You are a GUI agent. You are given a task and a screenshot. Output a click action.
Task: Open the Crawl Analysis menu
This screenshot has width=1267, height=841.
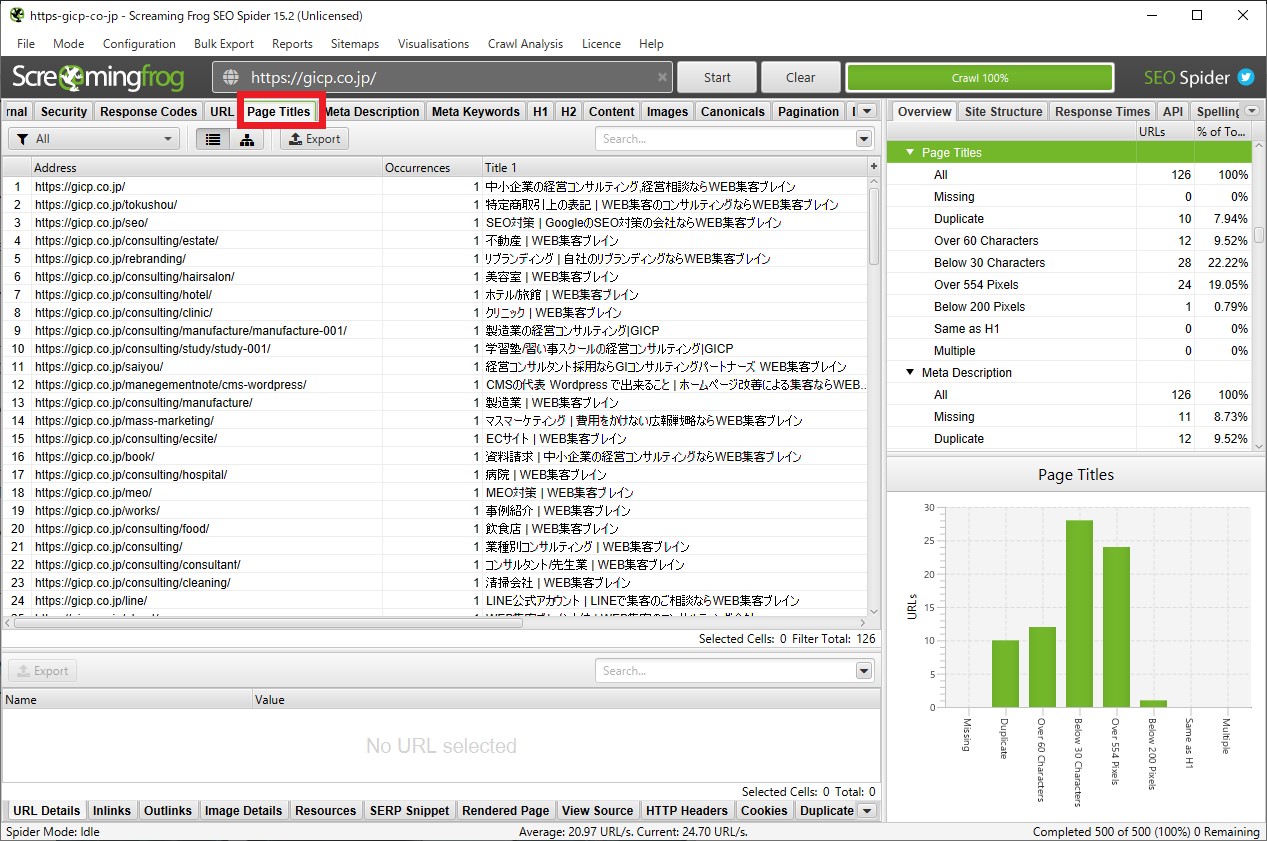point(525,44)
